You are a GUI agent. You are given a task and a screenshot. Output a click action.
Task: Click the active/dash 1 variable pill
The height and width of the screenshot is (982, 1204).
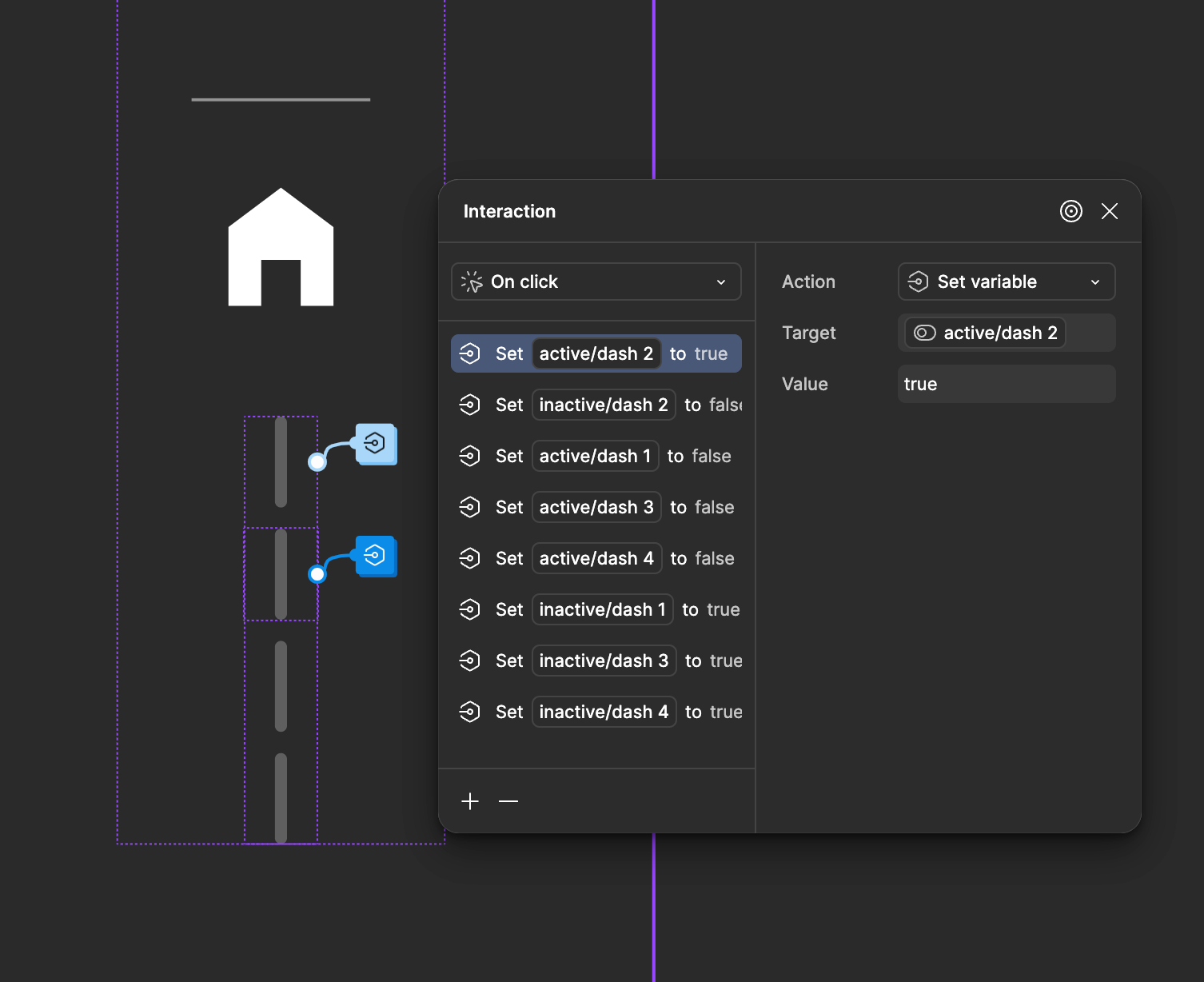point(596,456)
